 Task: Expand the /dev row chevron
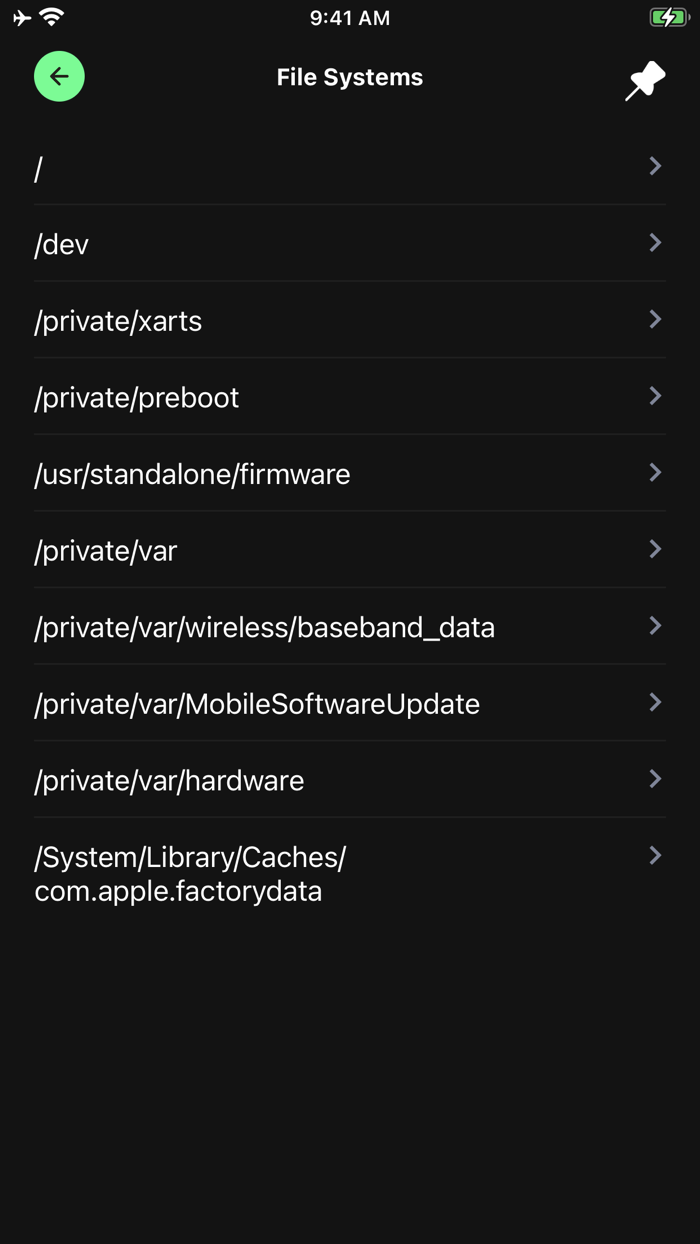(x=655, y=243)
